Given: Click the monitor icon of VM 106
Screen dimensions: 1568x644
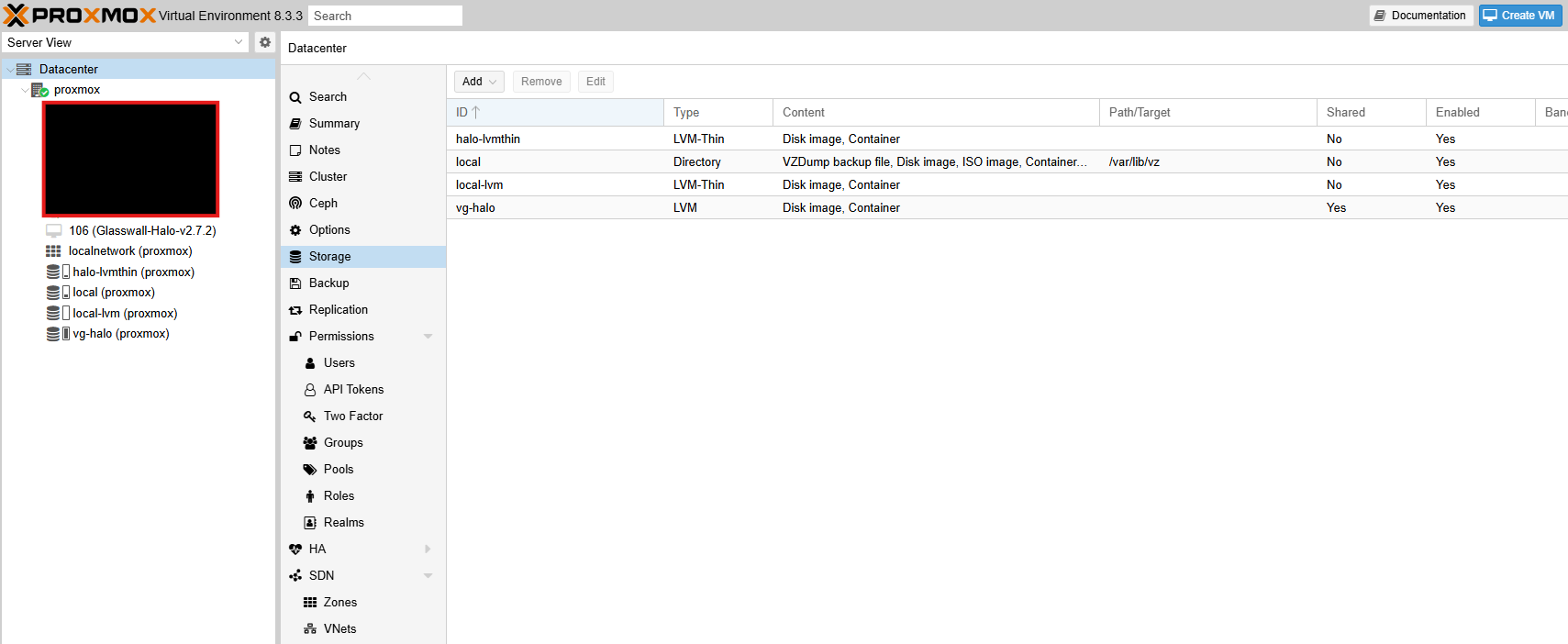Looking at the screenshot, I should pos(54,231).
